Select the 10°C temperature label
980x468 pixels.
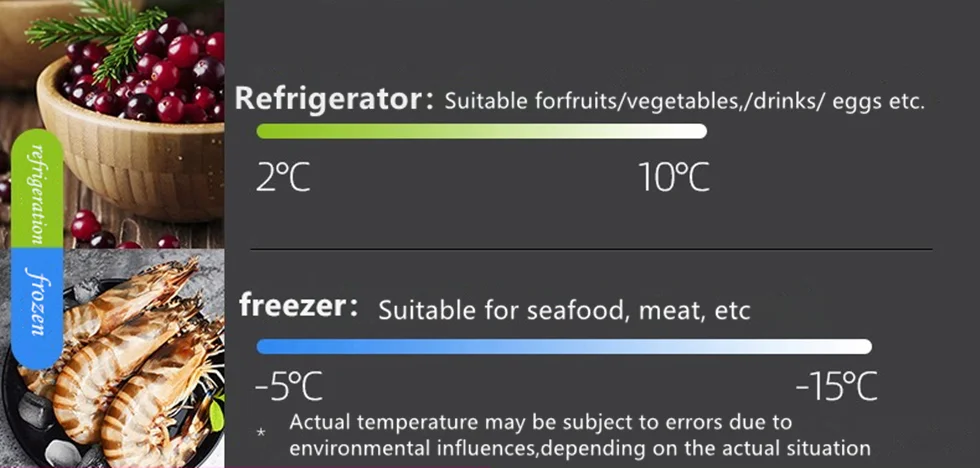coord(674,177)
